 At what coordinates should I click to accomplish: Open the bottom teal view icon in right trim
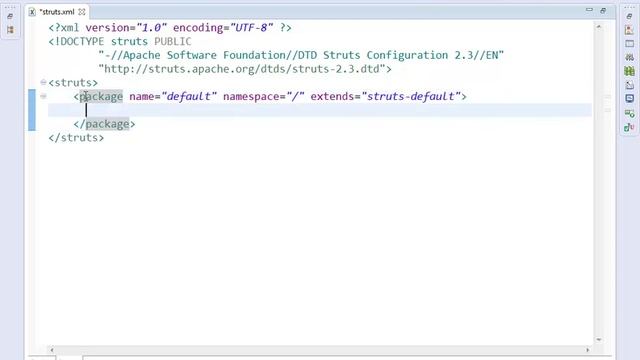point(629,127)
